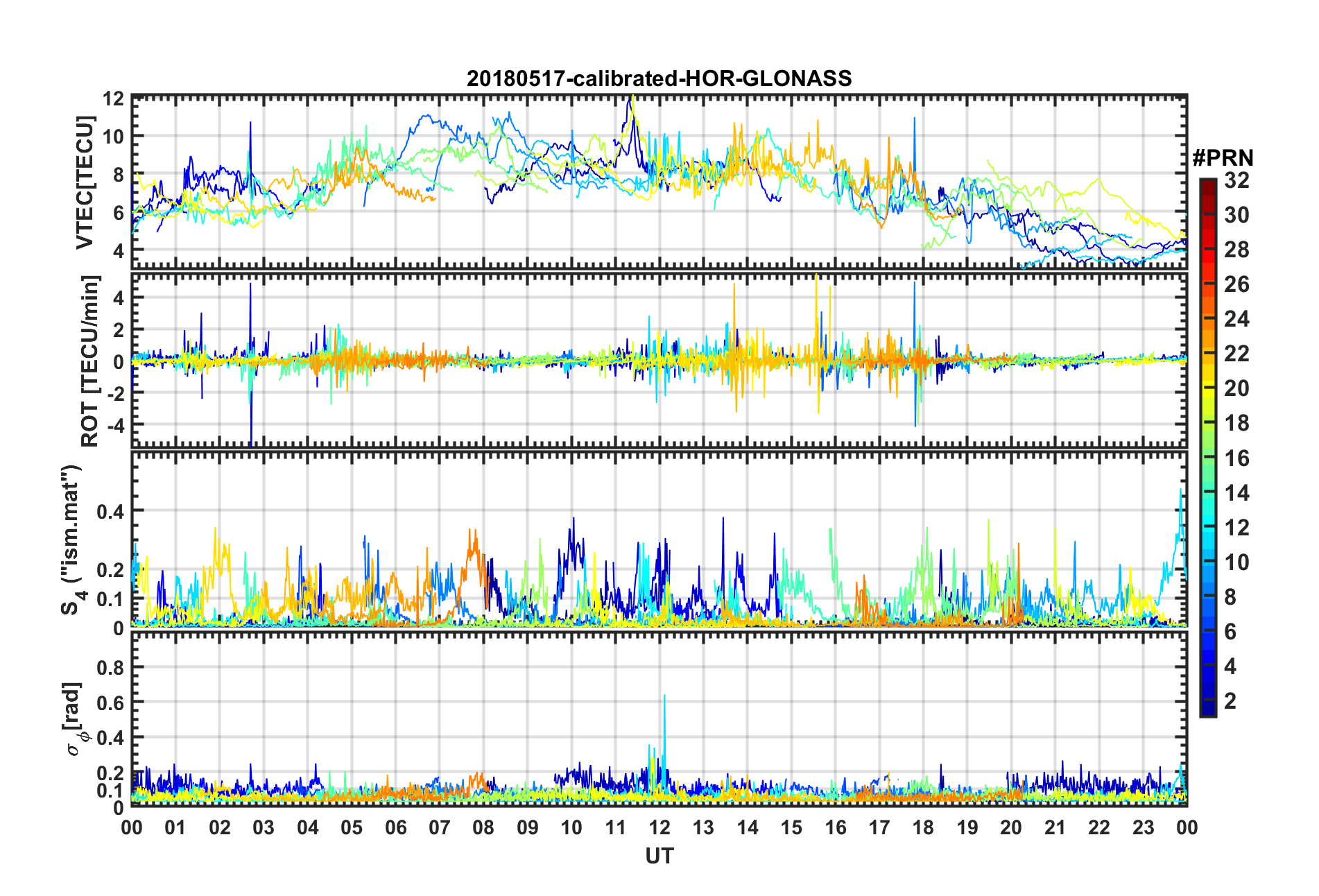Select the S4 ("ism.mat") axis label
This screenshot has width=1319, height=896.
click(71, 540)
